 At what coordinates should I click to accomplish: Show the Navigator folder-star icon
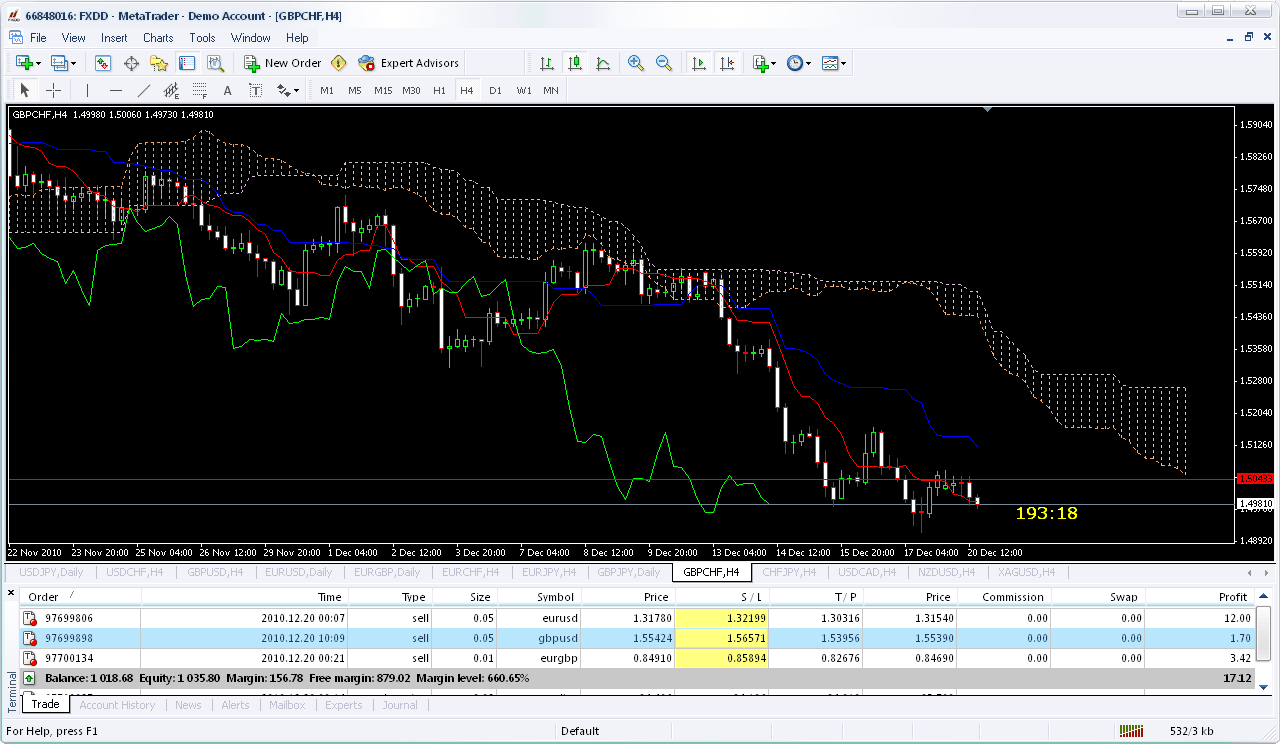click(x=159, y=63)
